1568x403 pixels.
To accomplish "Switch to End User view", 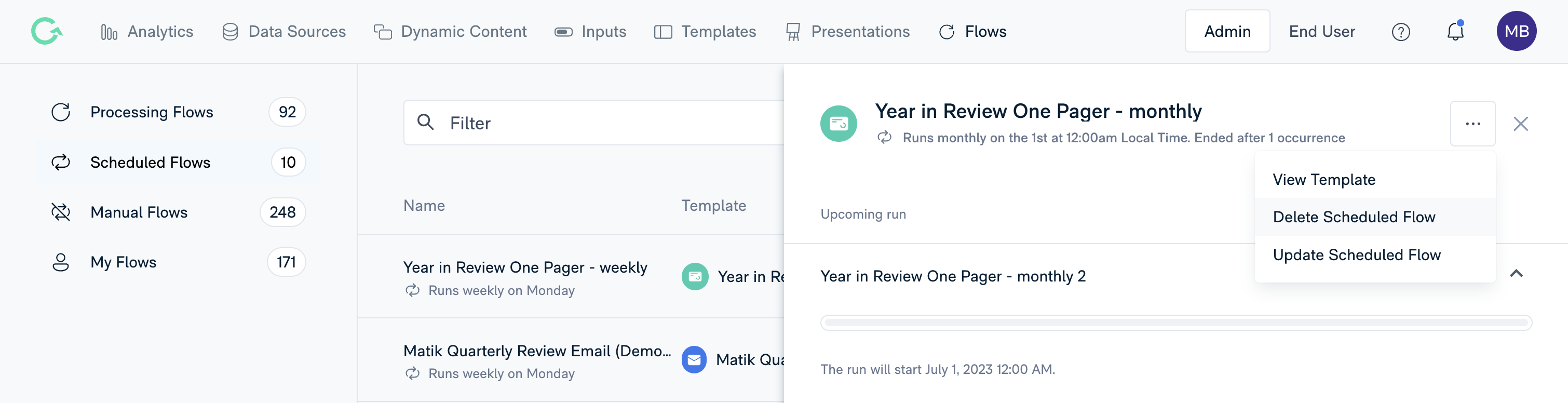I will (1321, 32).
